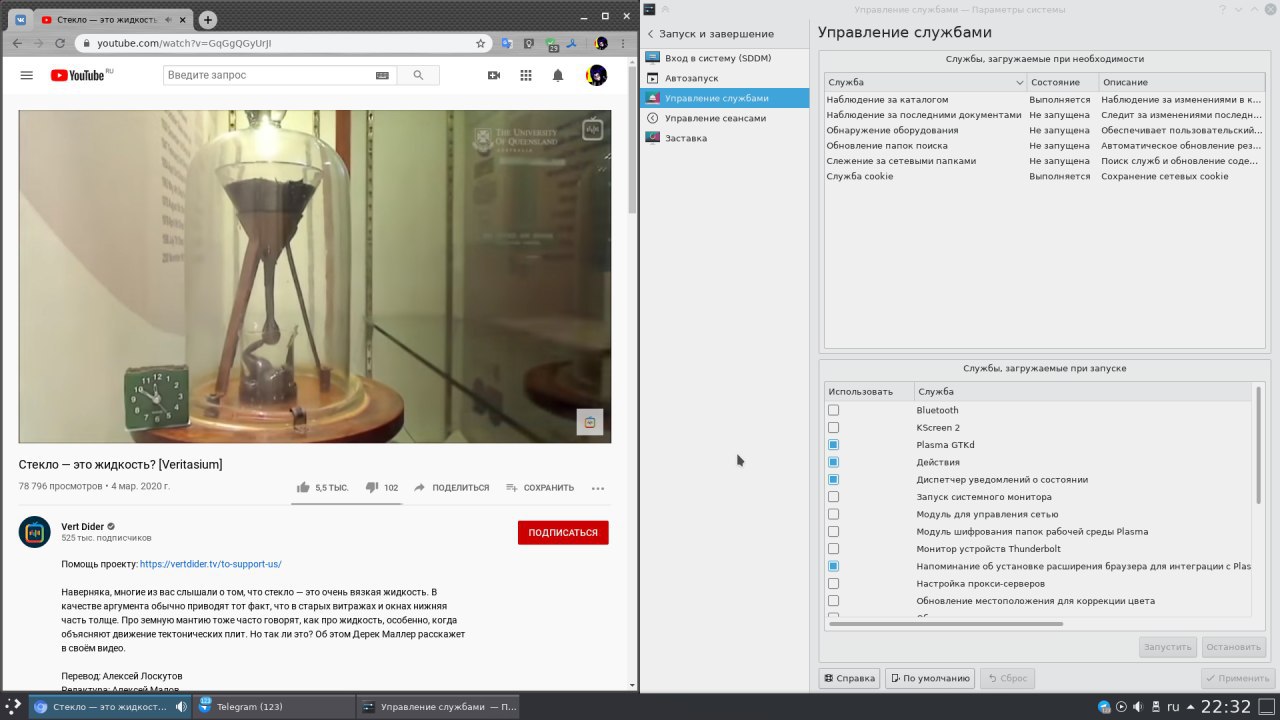Open the YouTube create video icon
Viewport: 1280px width, 720px height.
(493, 75)
